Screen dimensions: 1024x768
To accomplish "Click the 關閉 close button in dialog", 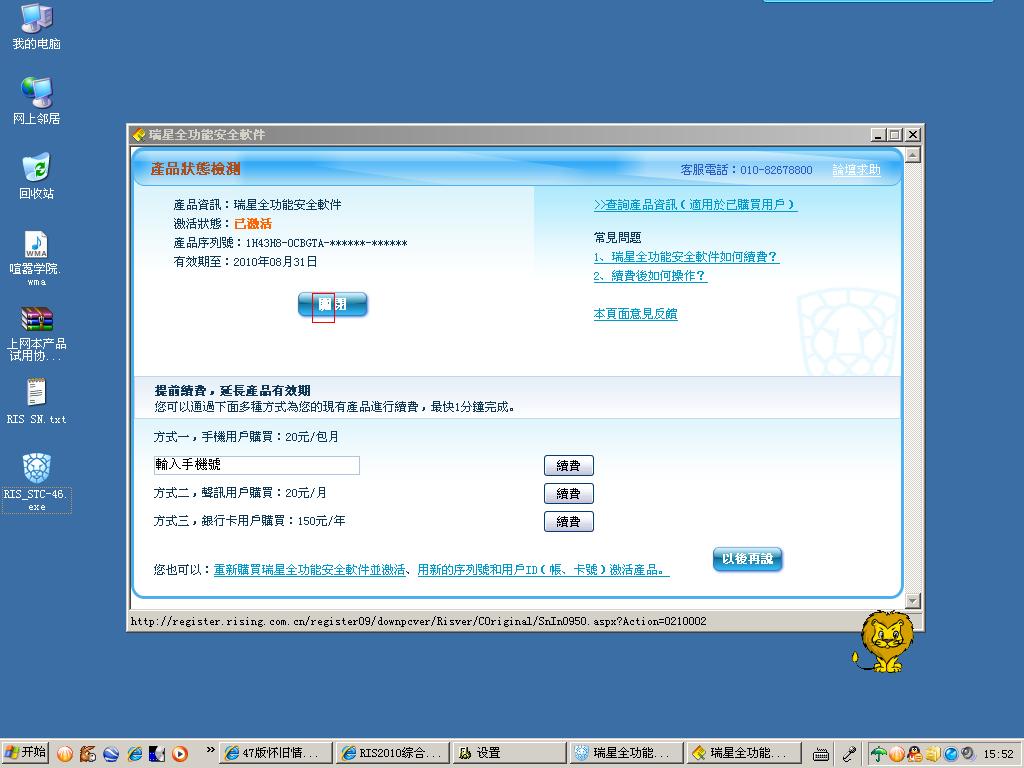I will click(333, 304).
